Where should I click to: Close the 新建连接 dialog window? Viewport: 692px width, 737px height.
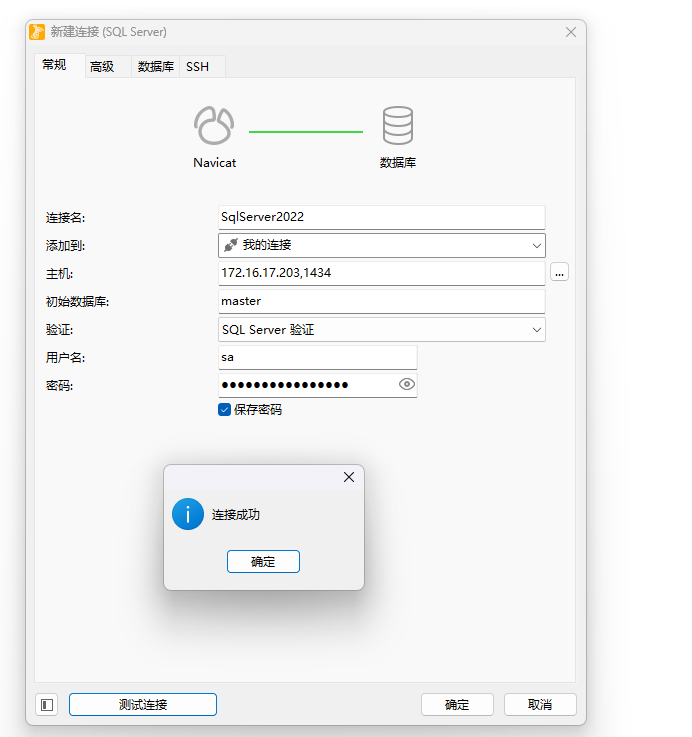[x=571, y=32]
